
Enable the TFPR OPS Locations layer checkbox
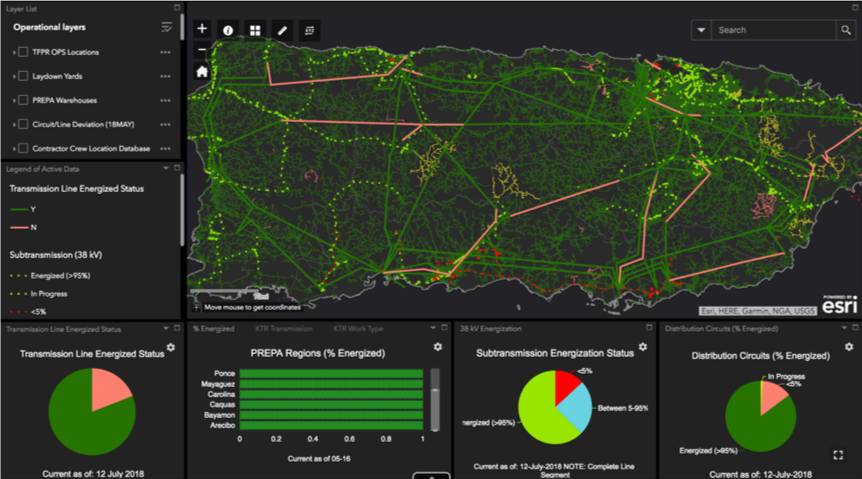[x=23, y=52]
